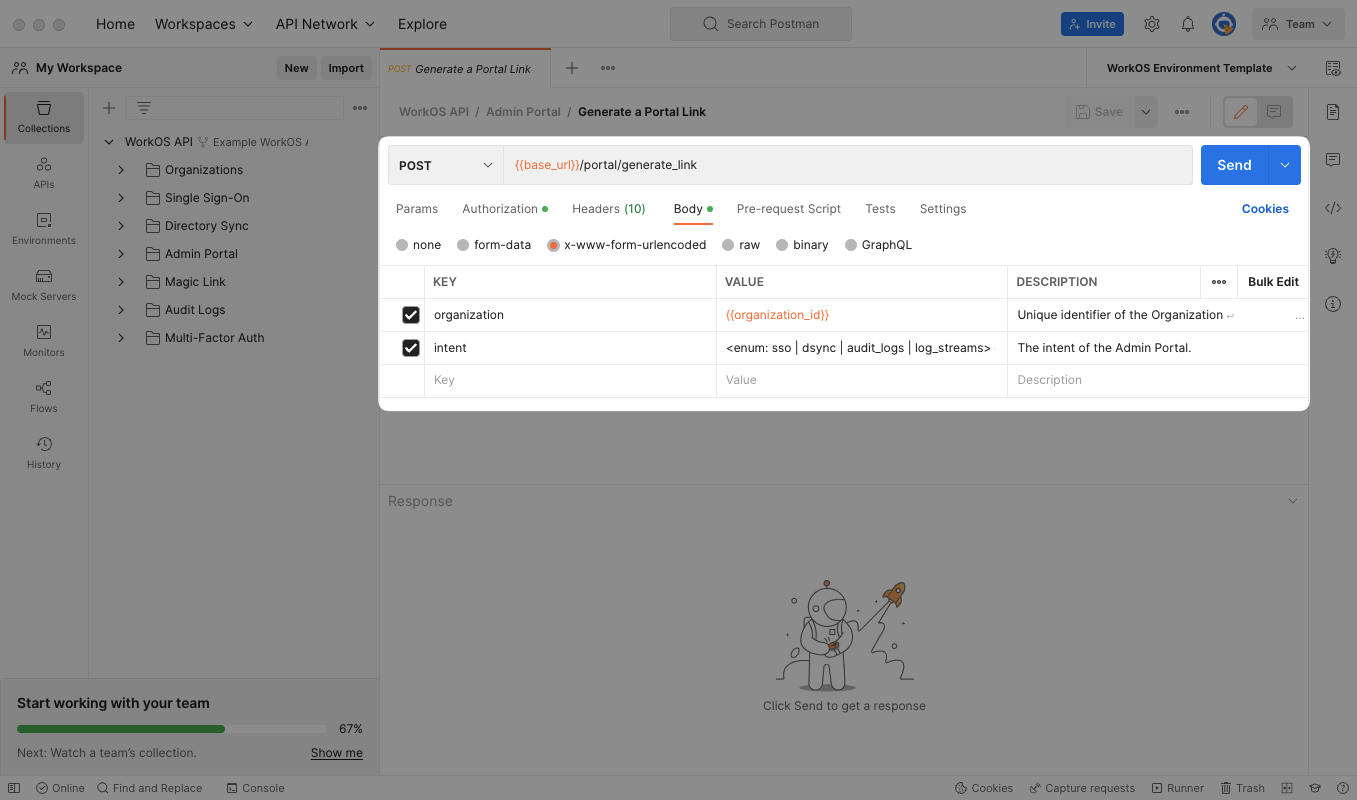Screen dimensions: 1357x800
Task: Click the Cookies link
Action: [1265, 209]
